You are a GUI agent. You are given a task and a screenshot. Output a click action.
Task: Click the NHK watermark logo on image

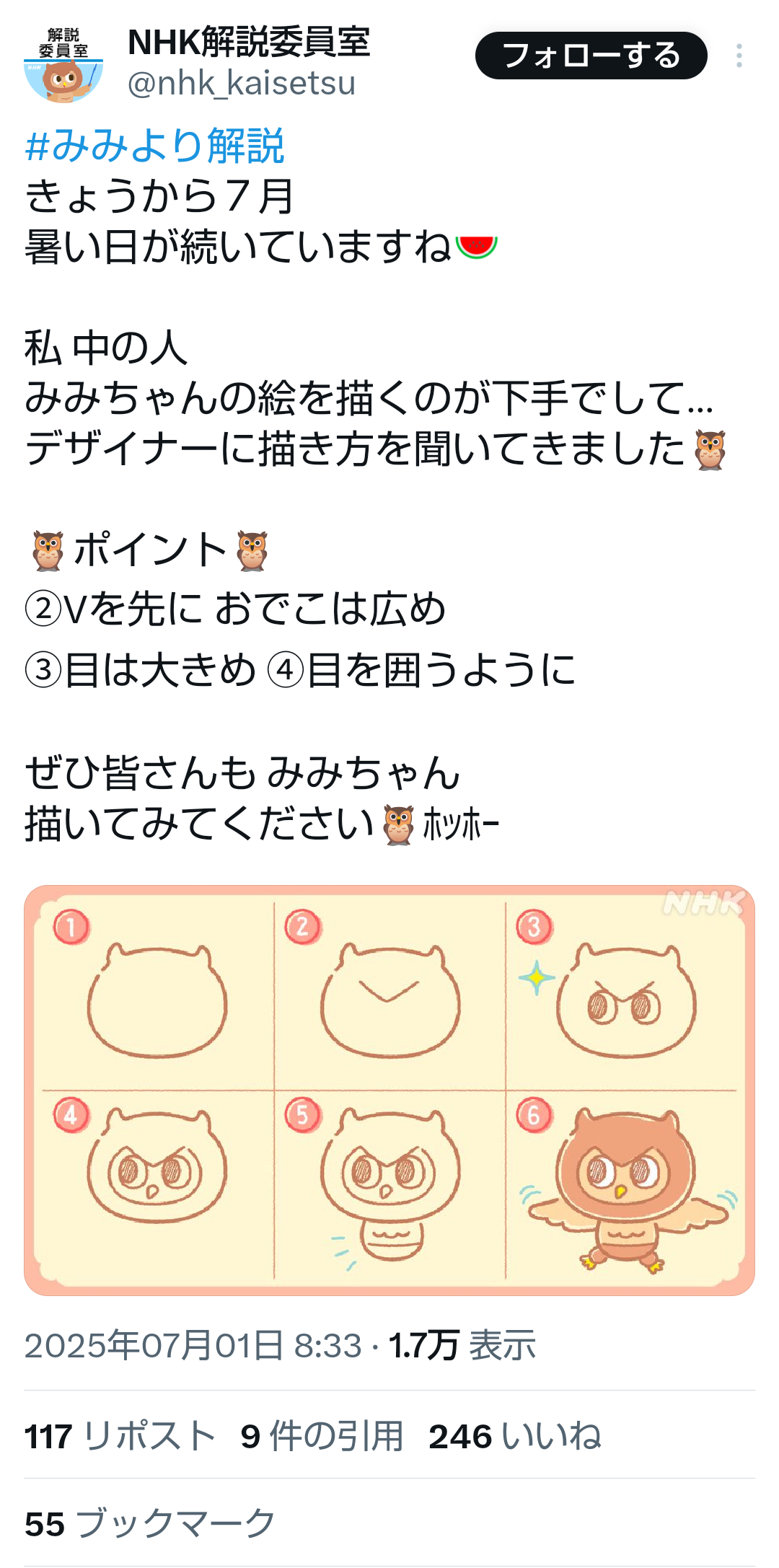tap(703, 902)
